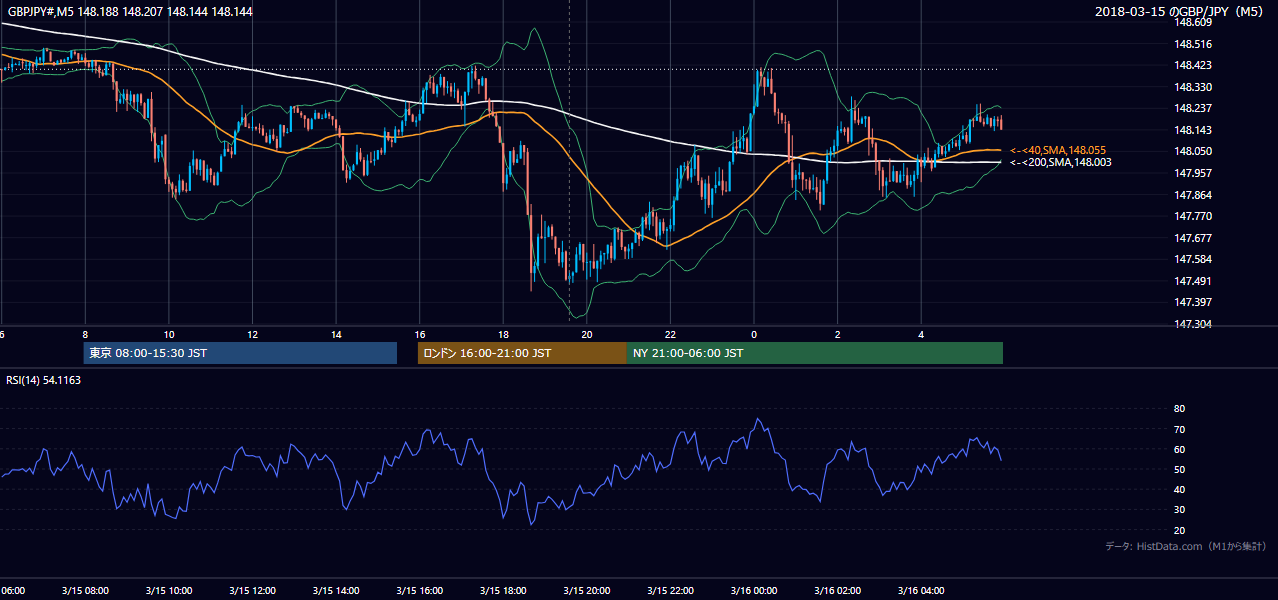Click price axis value 147.864

tap(1192, 195)
